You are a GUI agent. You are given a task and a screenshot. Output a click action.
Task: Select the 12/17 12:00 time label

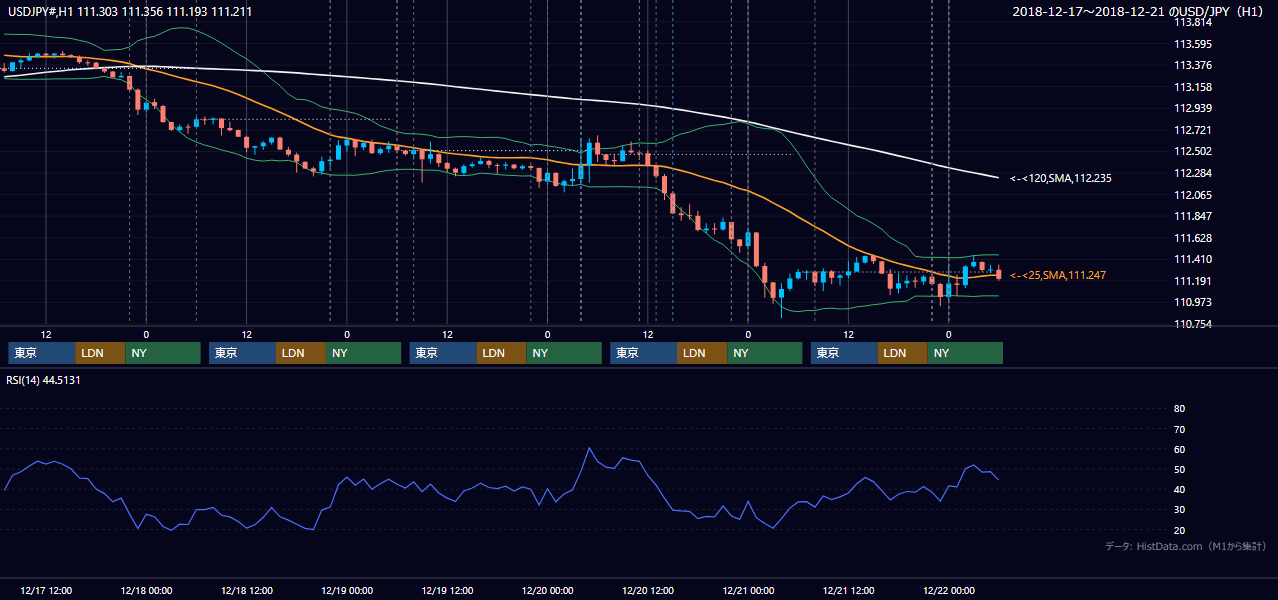46,590
